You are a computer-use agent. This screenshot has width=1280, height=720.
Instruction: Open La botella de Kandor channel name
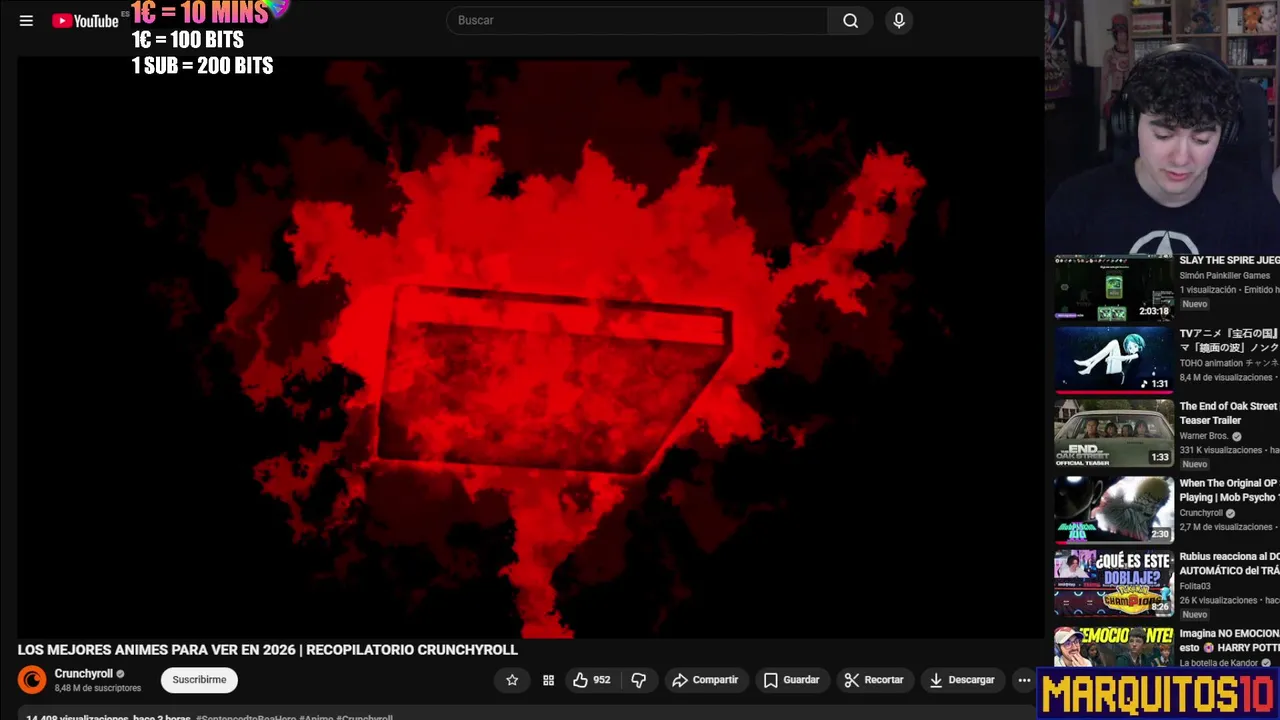click(1219, 663)
